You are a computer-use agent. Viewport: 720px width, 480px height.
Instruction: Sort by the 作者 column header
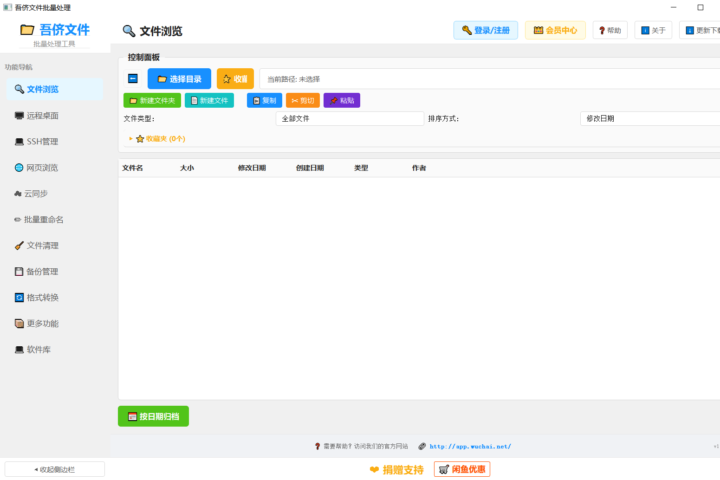(419, 168)
